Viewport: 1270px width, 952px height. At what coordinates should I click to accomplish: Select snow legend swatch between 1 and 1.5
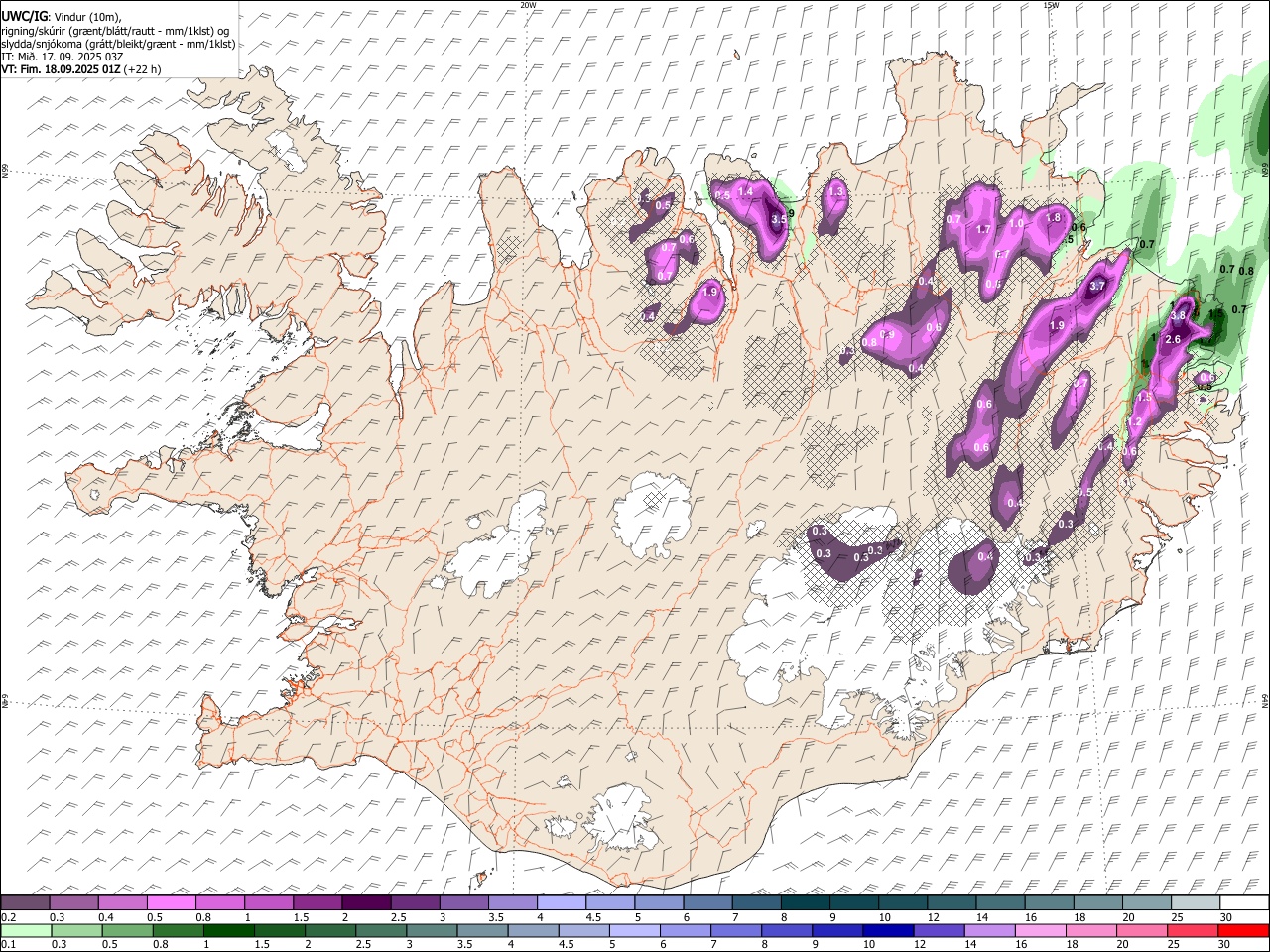click(x=269, y=902)
